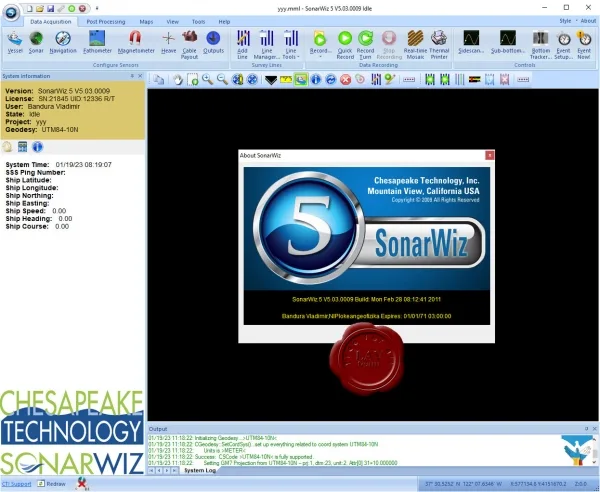Open the Style dropdown menu
This screenshot has height=492, width=600.
pos(566,21)
